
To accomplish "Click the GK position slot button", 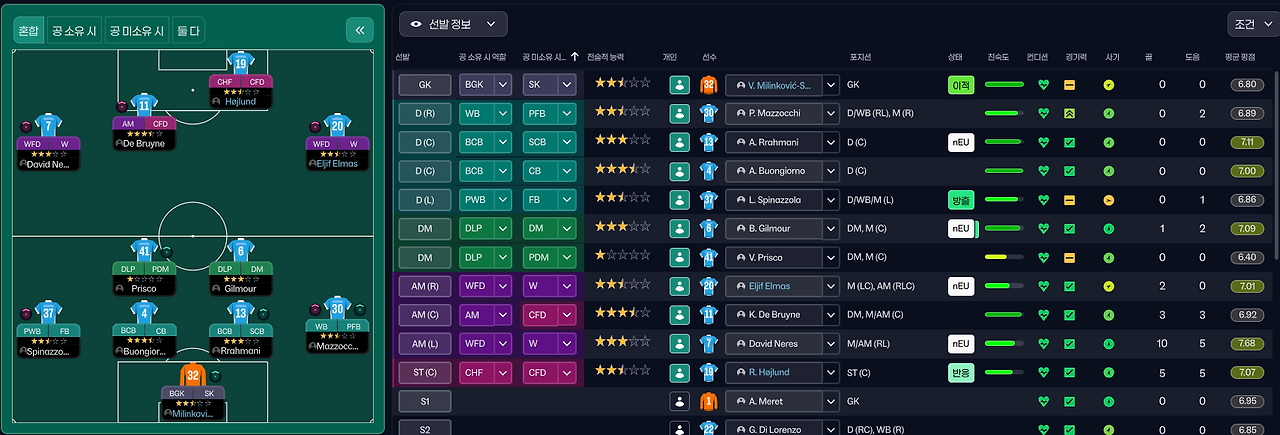I will 425,85.
